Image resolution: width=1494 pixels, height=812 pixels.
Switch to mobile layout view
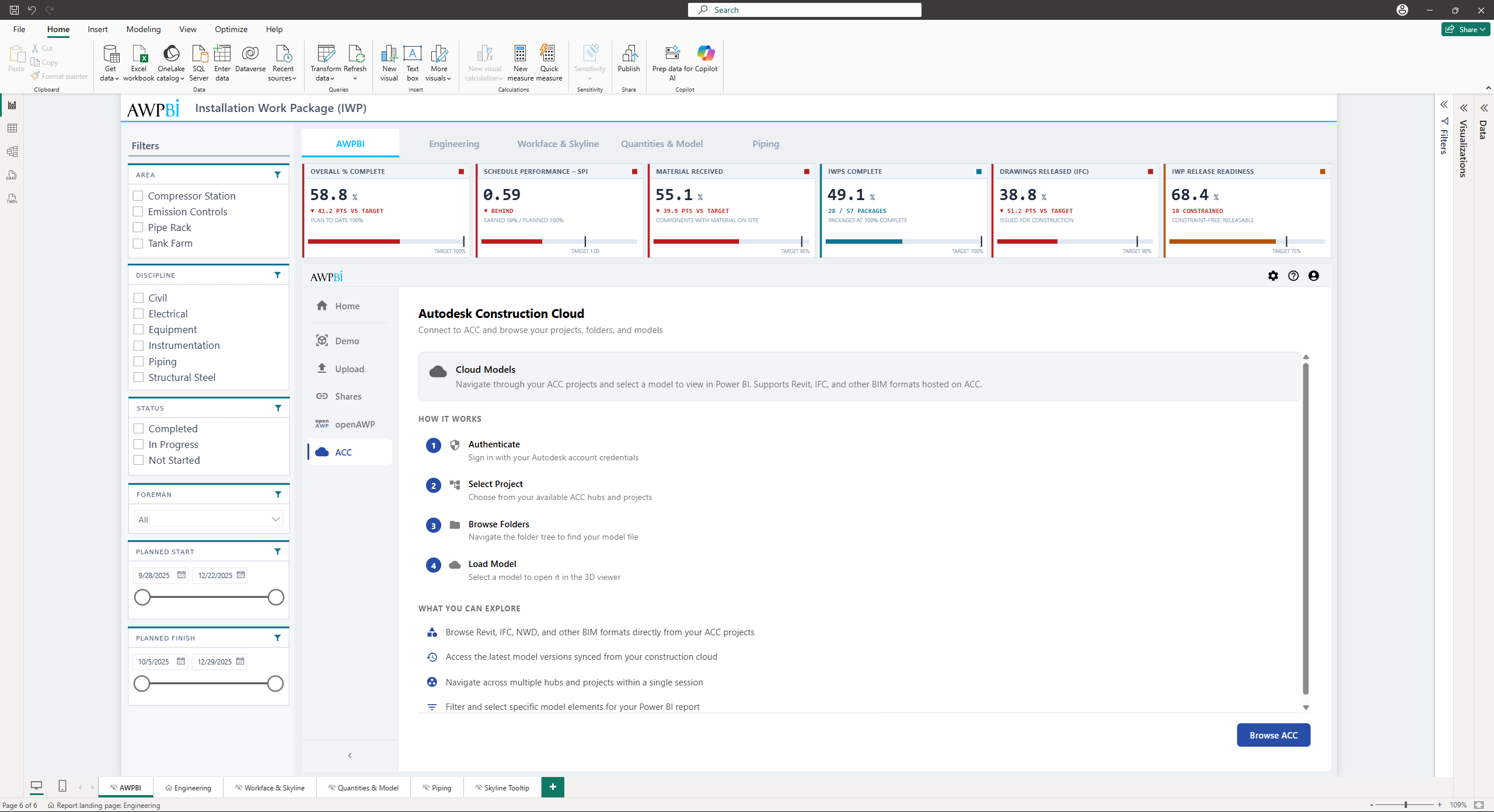62,786
